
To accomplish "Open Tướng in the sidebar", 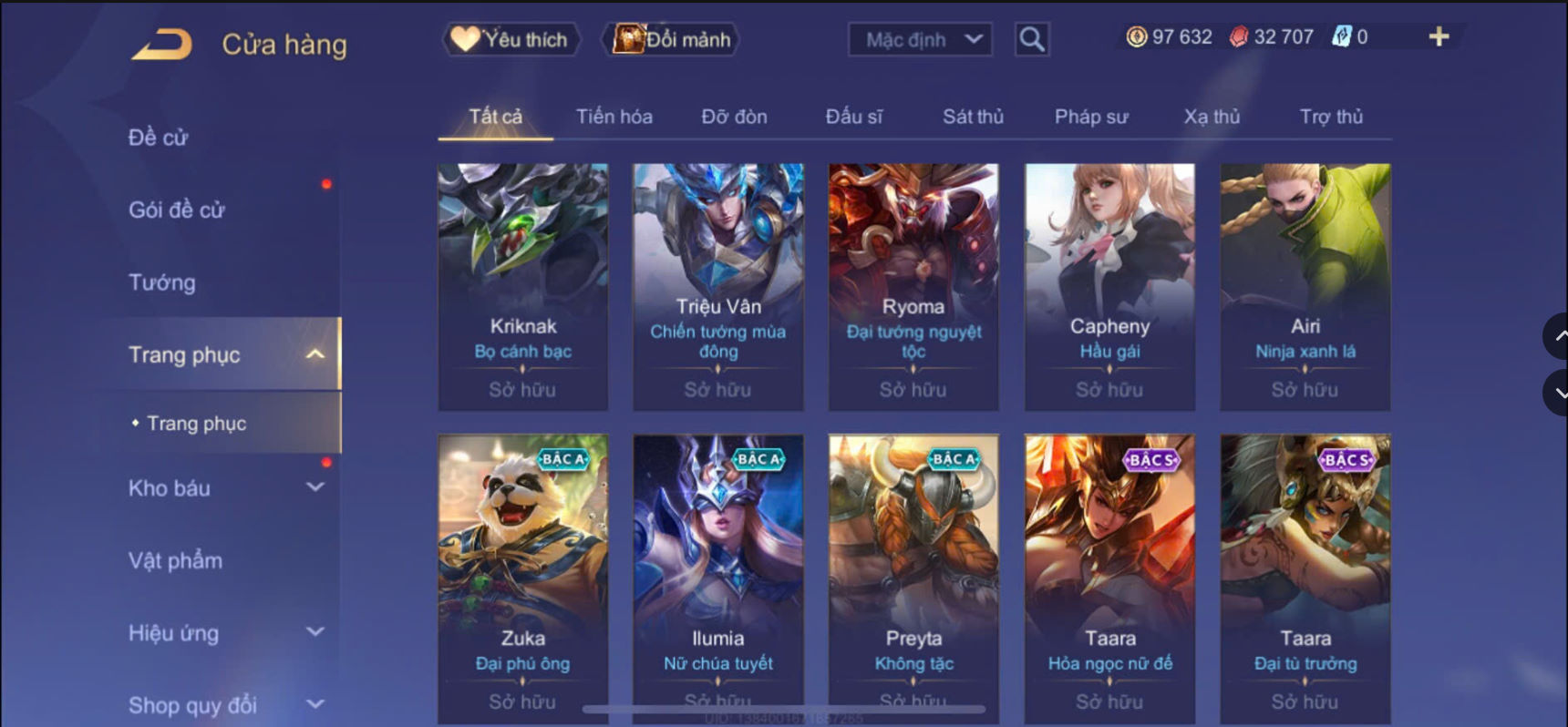I will [162, 282].
